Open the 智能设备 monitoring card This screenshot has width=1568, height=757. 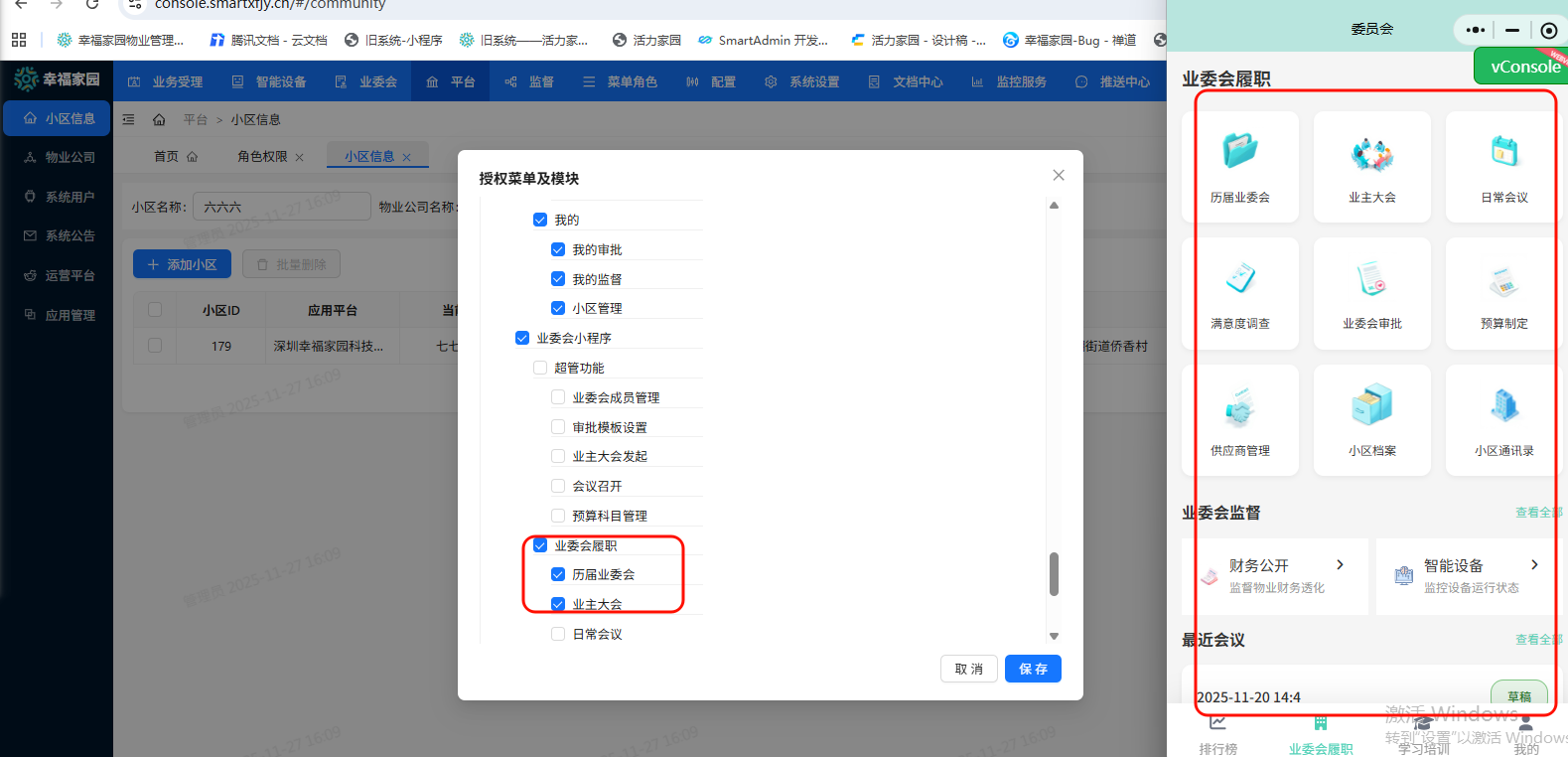click(1472, 576)
